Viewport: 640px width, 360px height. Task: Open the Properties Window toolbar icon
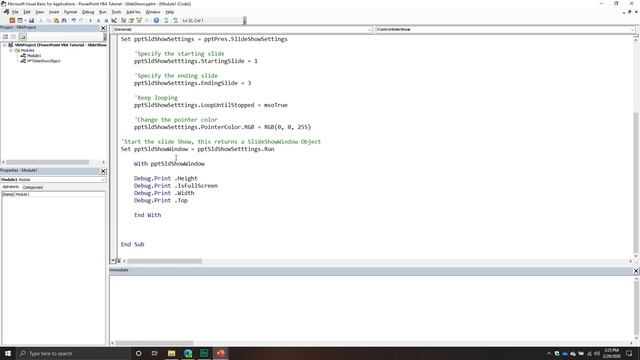(131, 20)
